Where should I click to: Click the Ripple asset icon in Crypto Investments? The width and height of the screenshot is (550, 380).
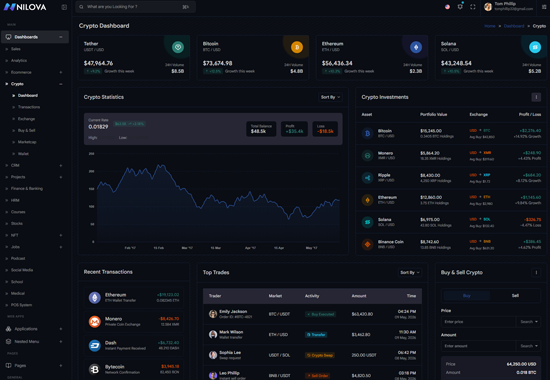coord(368,178)
